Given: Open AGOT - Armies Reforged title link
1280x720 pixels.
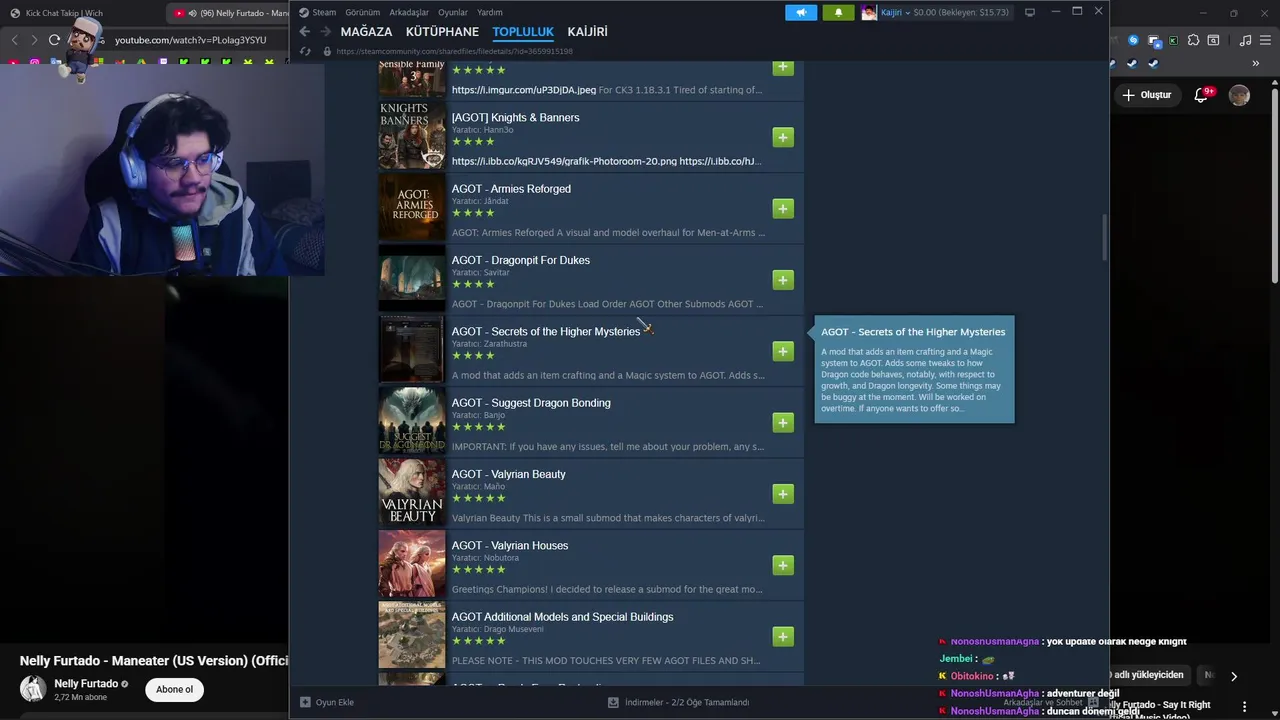Looking at the screenshot, I should point(511,188).
